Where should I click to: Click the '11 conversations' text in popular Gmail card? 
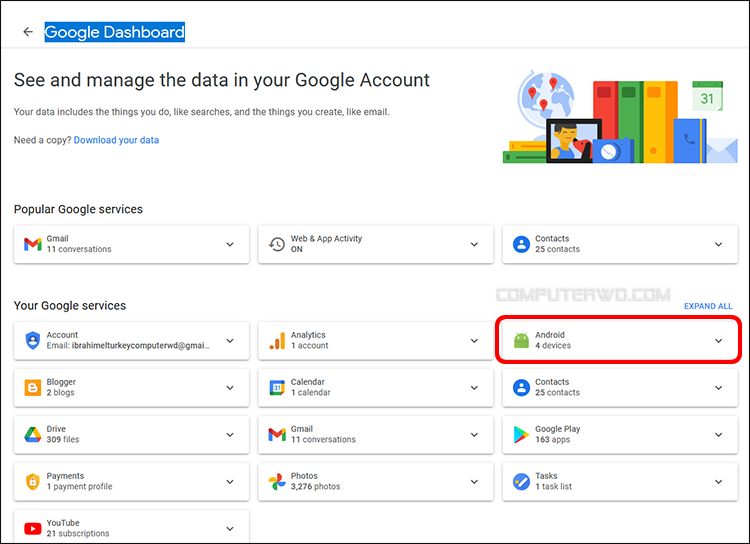pos(79,249)
